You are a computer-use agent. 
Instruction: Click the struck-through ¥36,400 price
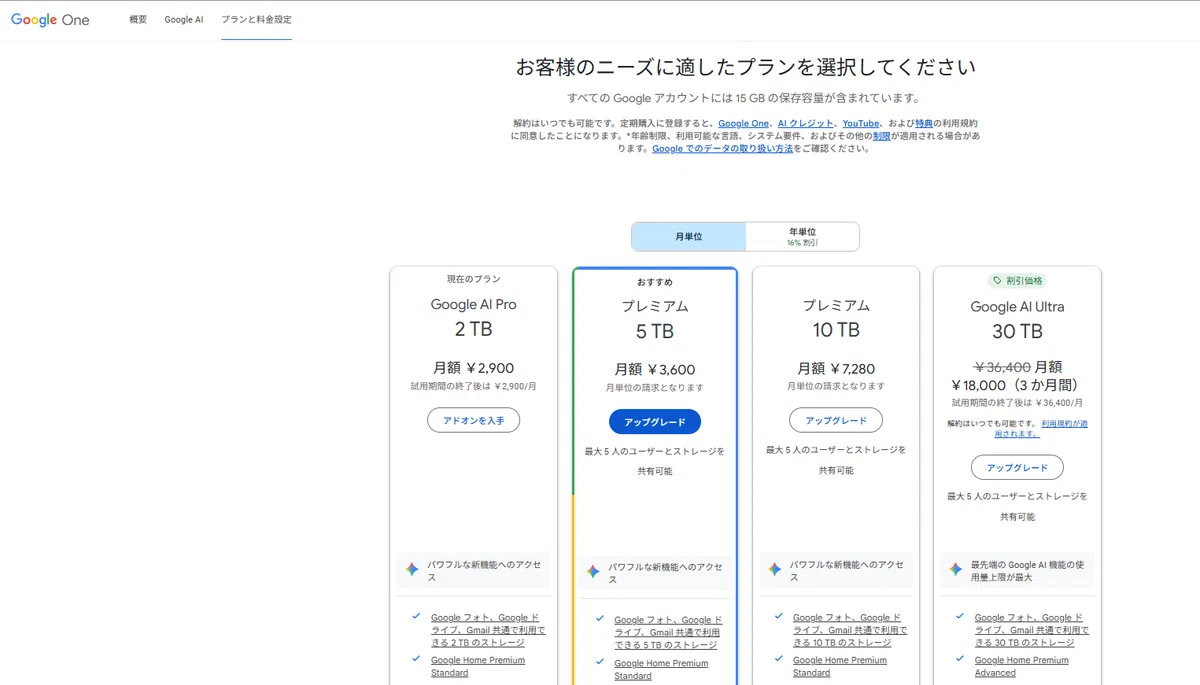(x=1001, y=367)
